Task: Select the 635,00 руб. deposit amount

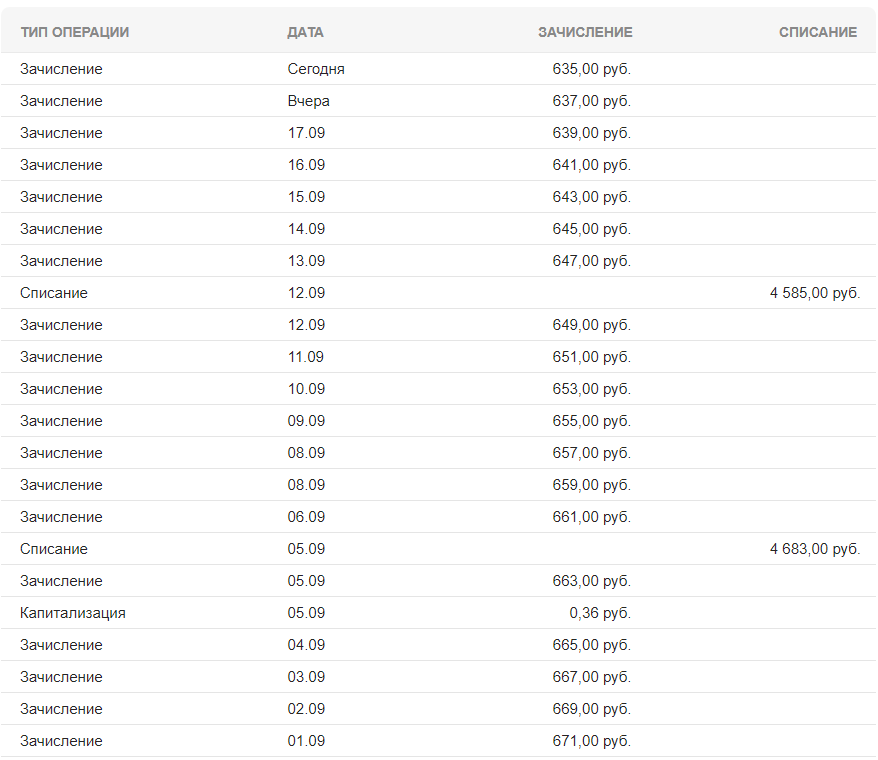Action: pos(591,69)
